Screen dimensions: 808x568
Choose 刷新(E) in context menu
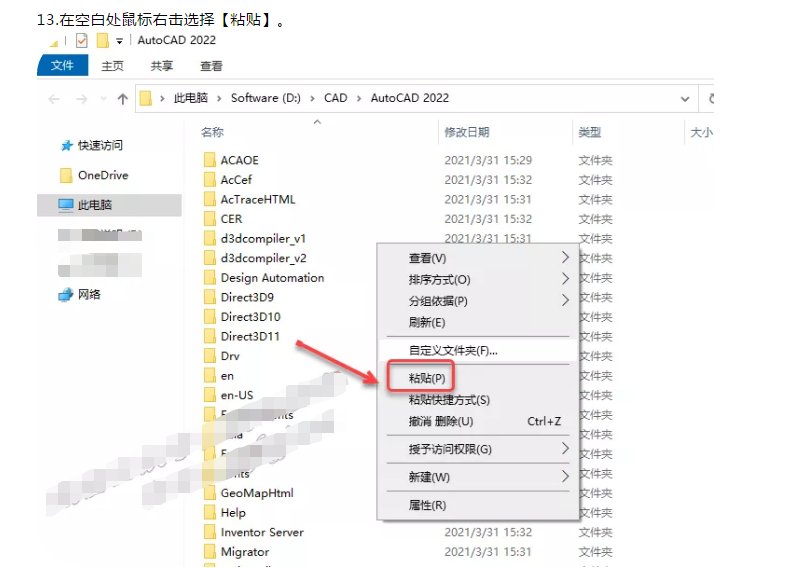(x=478, y=322)
